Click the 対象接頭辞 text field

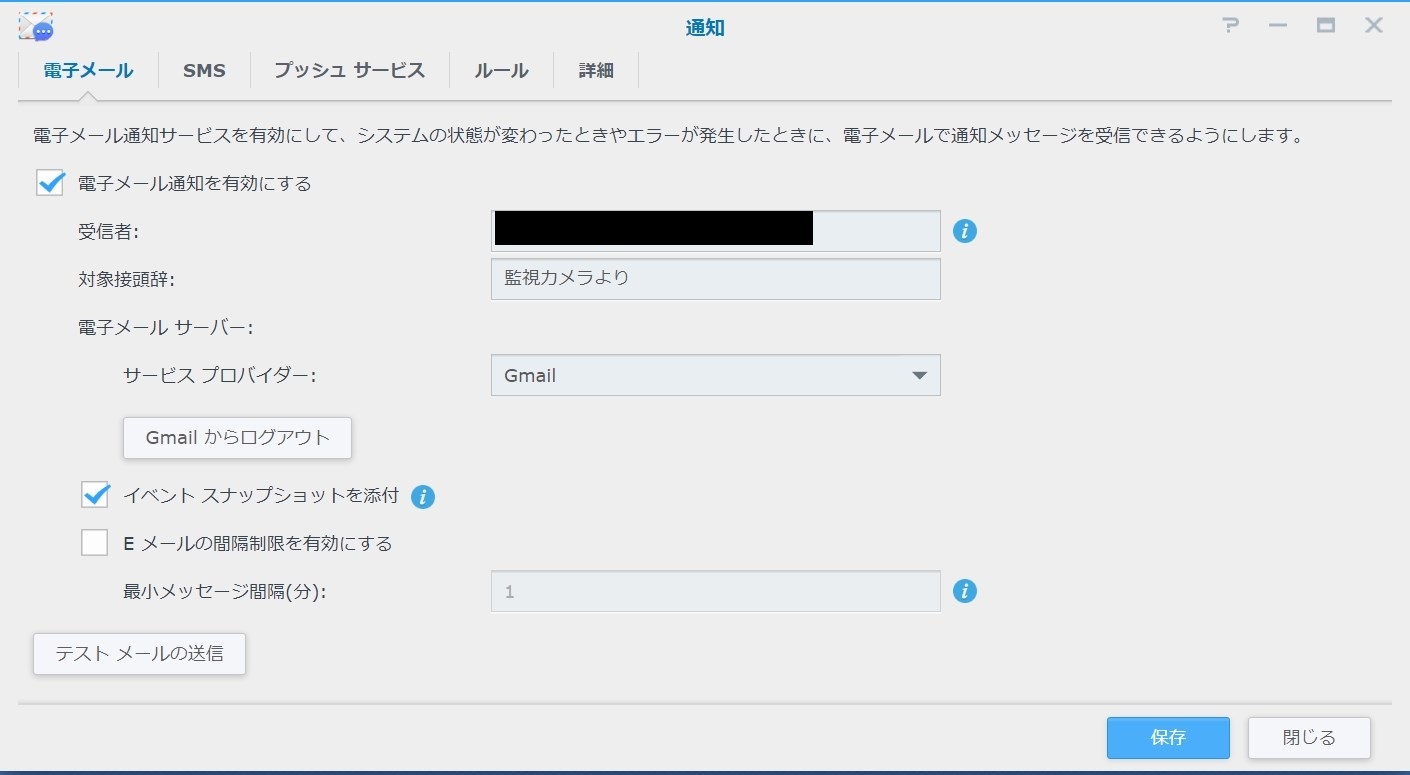click(715, 279)
